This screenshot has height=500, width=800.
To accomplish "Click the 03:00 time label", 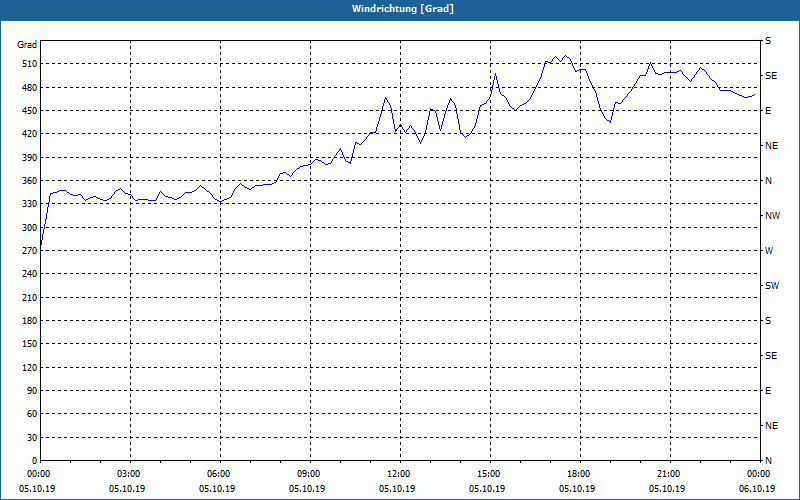I will (x=128, y=474).
